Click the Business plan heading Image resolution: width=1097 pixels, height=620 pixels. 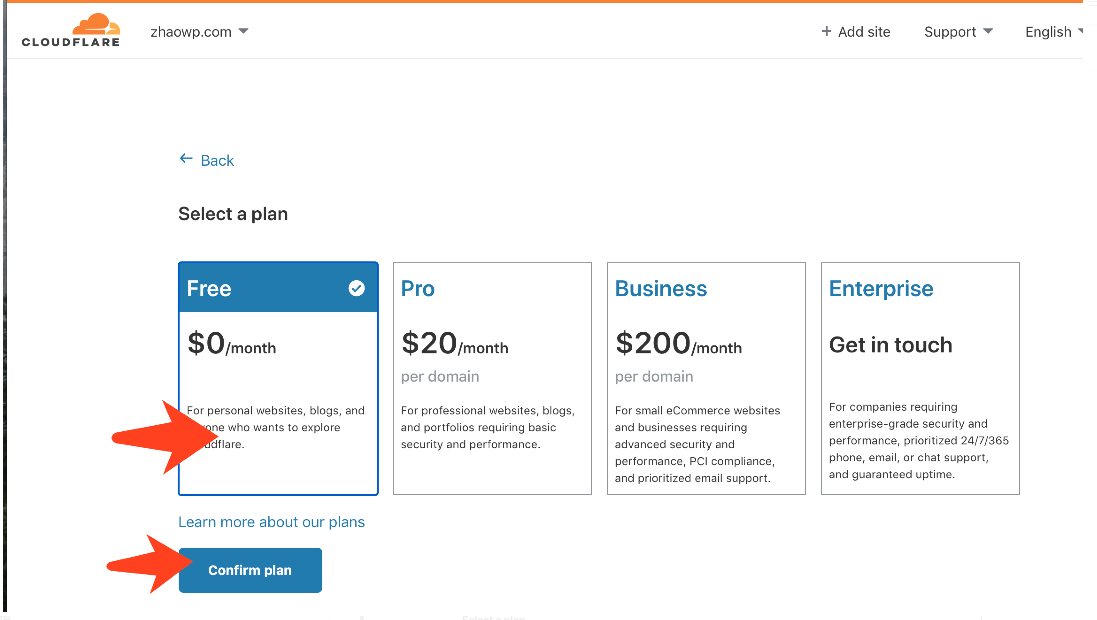click(x=661, y=289)
